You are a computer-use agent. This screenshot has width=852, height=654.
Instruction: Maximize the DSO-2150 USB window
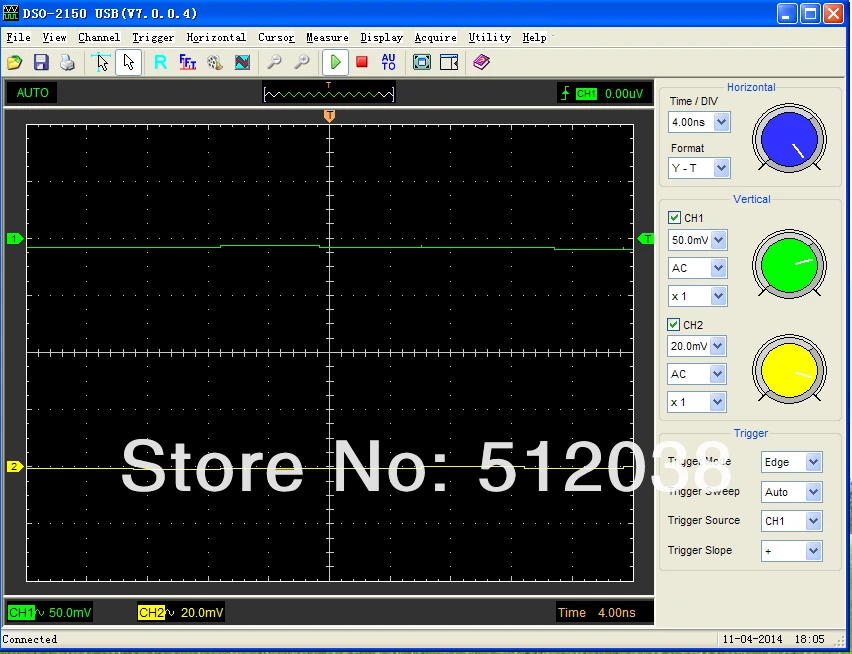coord(810,14)
